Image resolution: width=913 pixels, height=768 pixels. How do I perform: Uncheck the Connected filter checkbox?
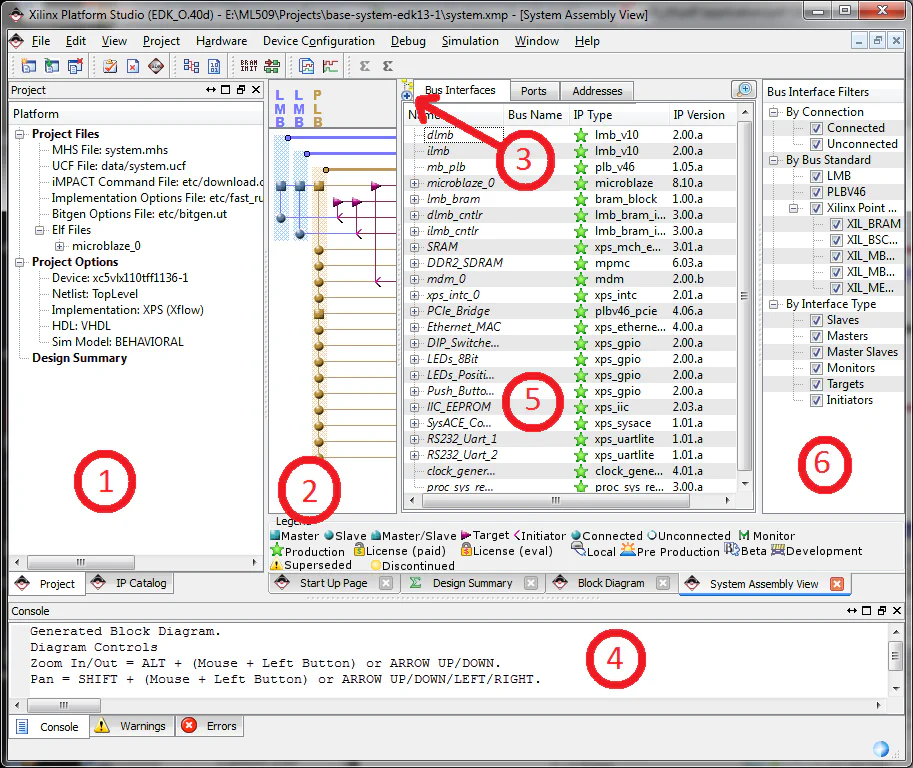click(816, 128)
